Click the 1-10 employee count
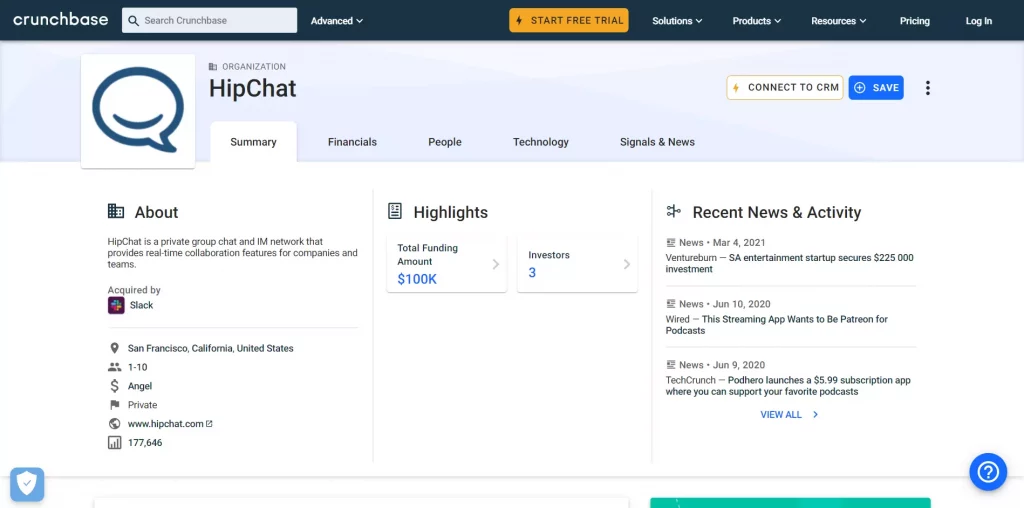 [138, 367]
